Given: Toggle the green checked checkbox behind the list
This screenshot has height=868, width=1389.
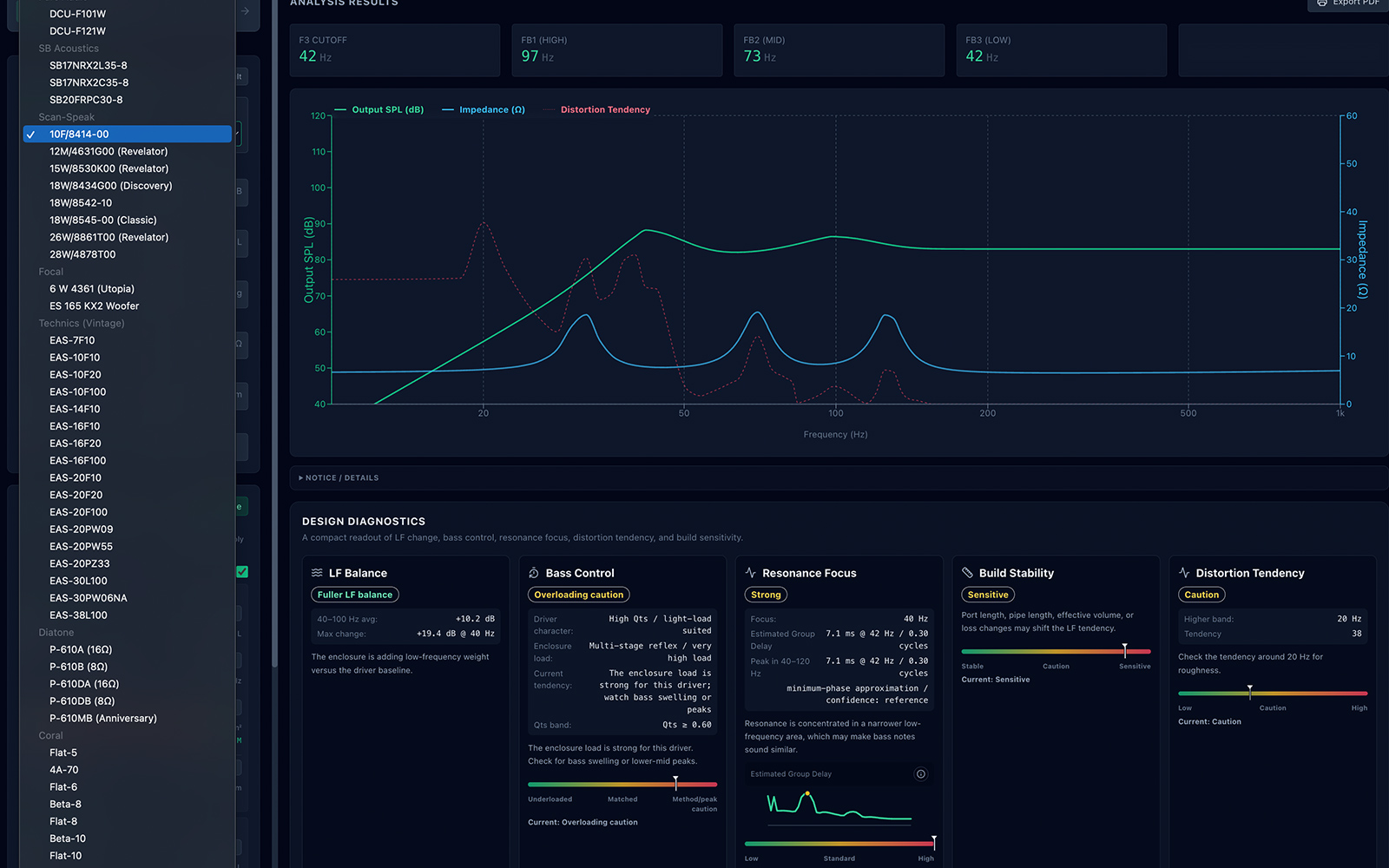Looking at the screenshot, I should pos(242,571).
